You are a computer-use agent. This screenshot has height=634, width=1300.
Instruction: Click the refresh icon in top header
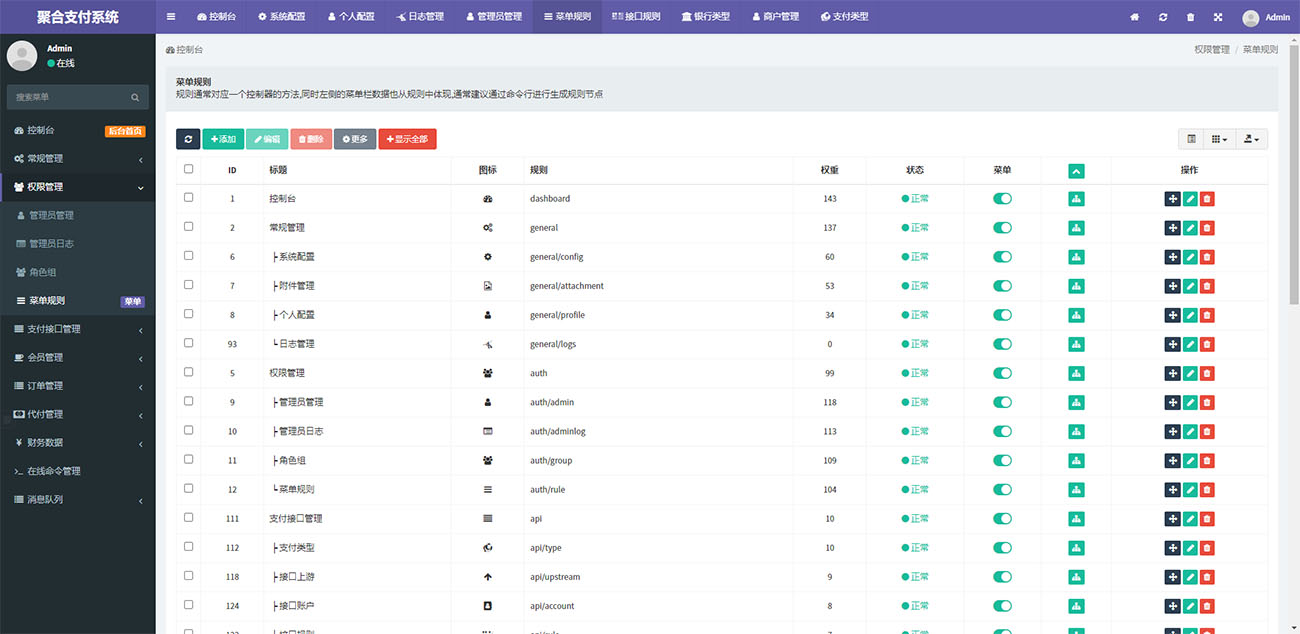pyautogui.click(x=1162, y=17)
